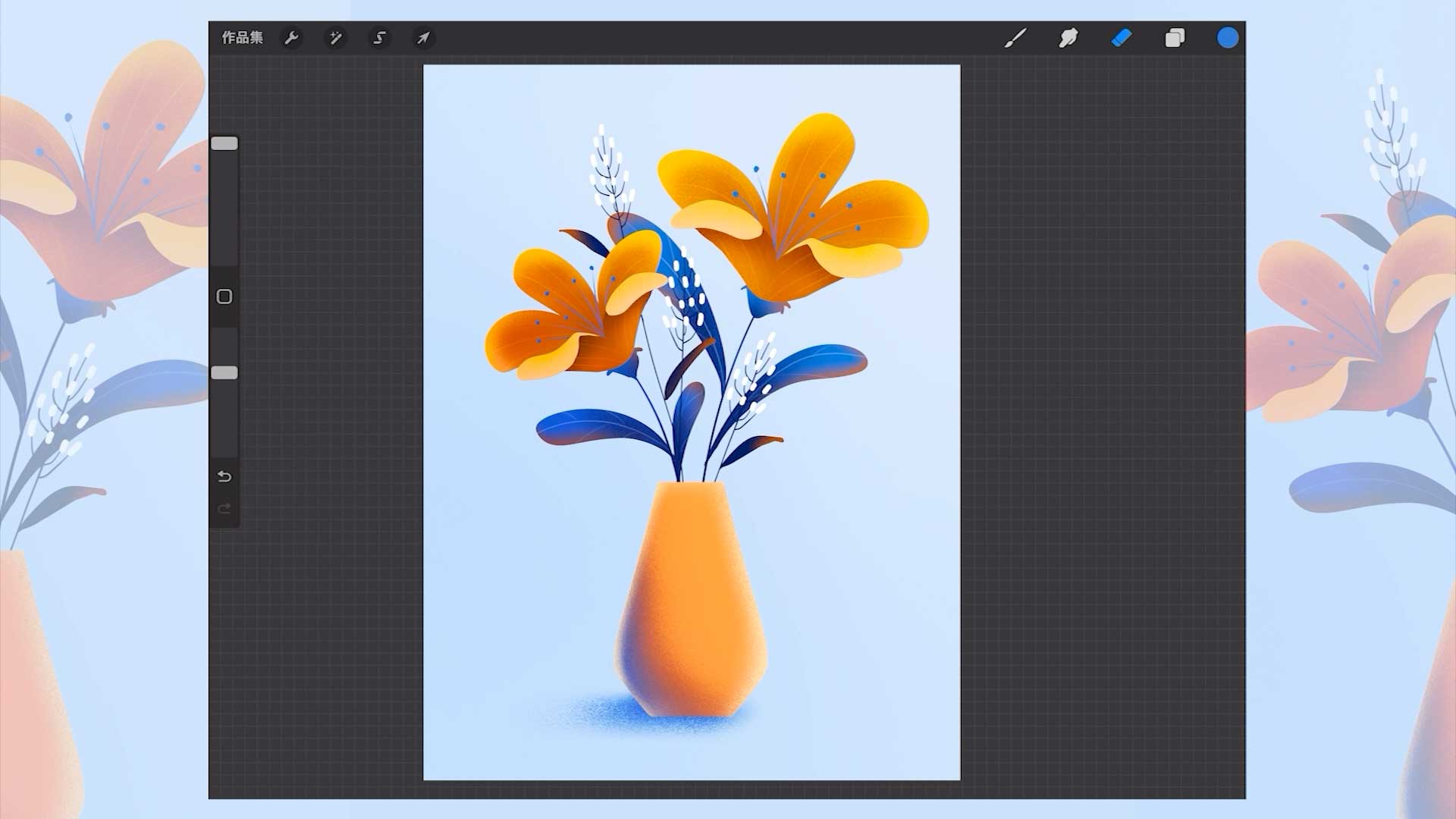Tap the square modify button in sidebar
Viewport: 1456px width, 819px height.
point(224,297)
